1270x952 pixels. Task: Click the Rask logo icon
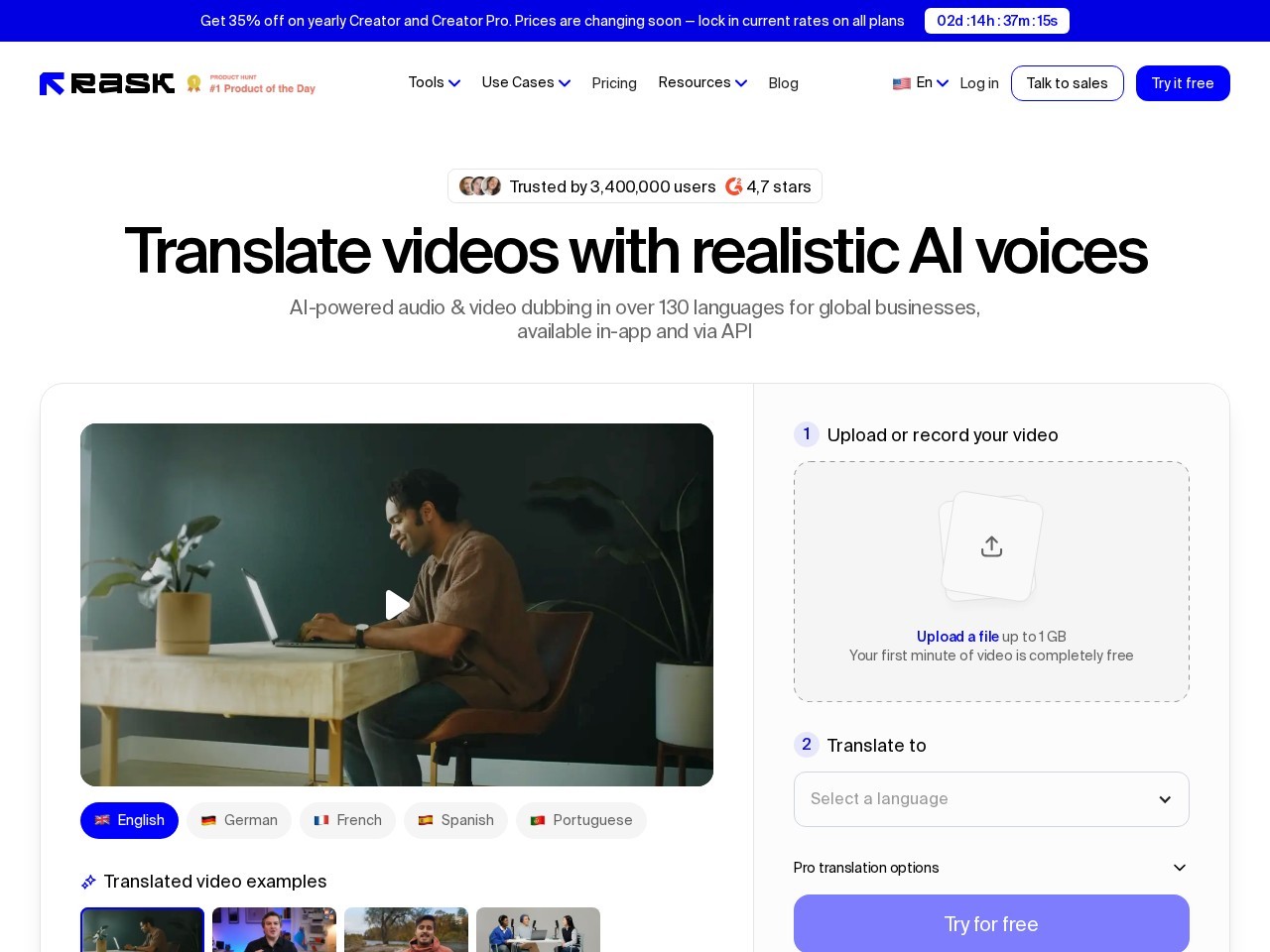point(53,83)
